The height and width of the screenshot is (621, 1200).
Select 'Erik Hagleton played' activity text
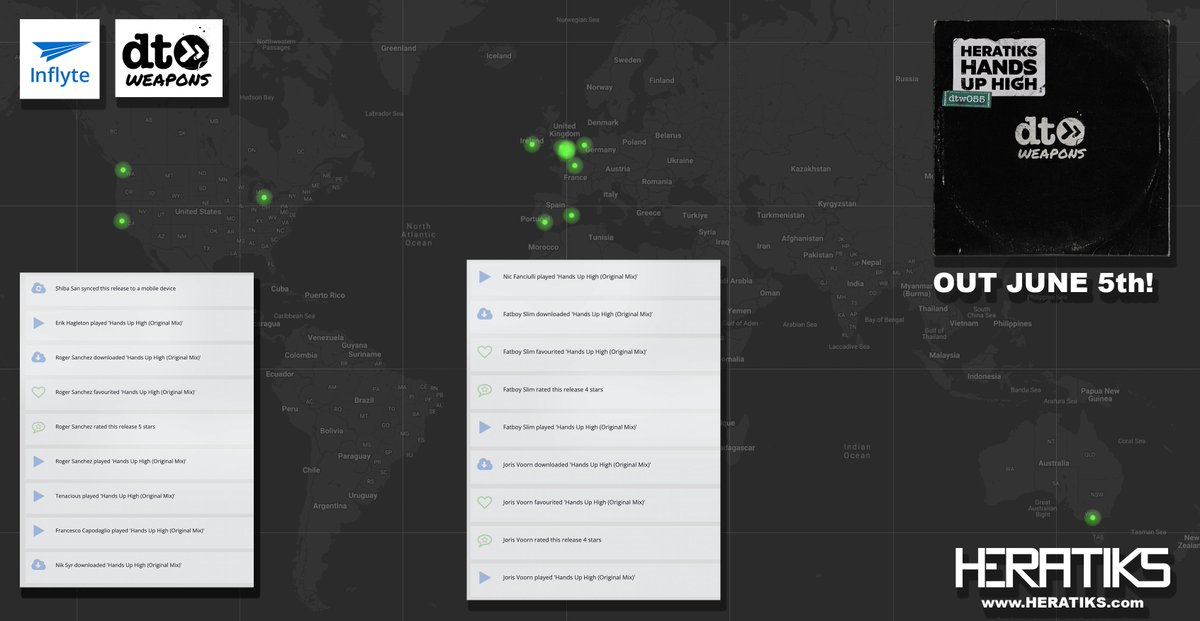119,323
